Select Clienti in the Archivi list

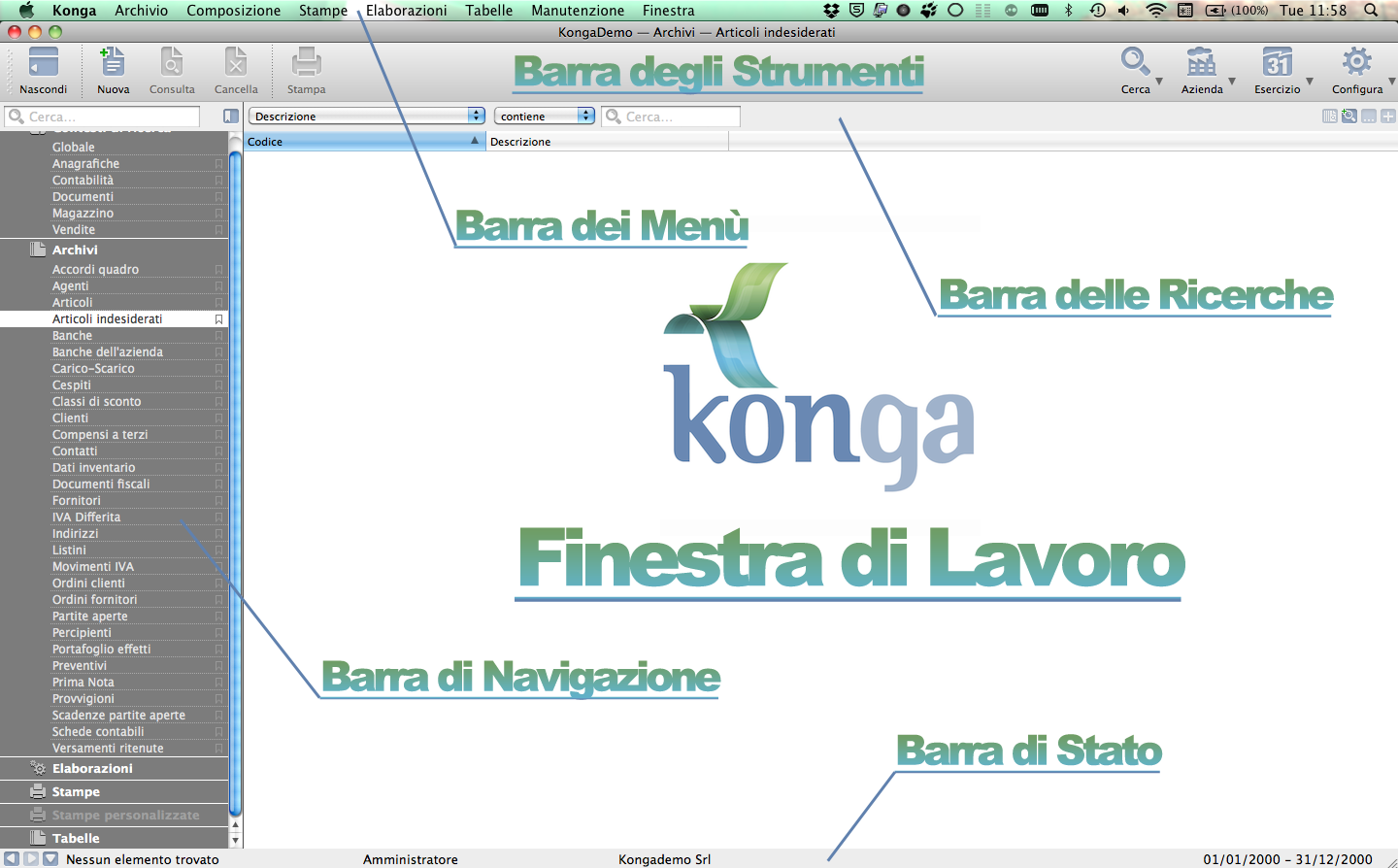[70, 418]
